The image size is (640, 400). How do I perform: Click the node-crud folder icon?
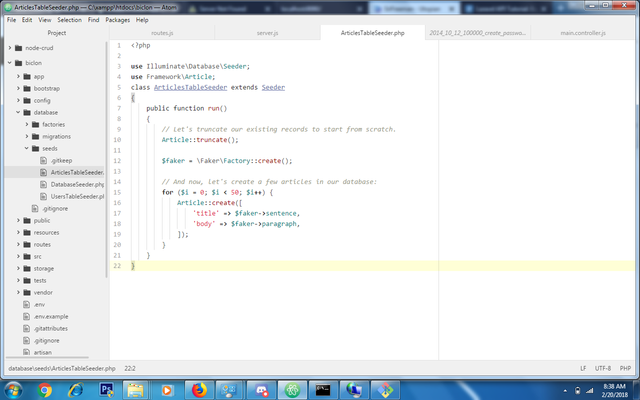[x=18, y=48]
